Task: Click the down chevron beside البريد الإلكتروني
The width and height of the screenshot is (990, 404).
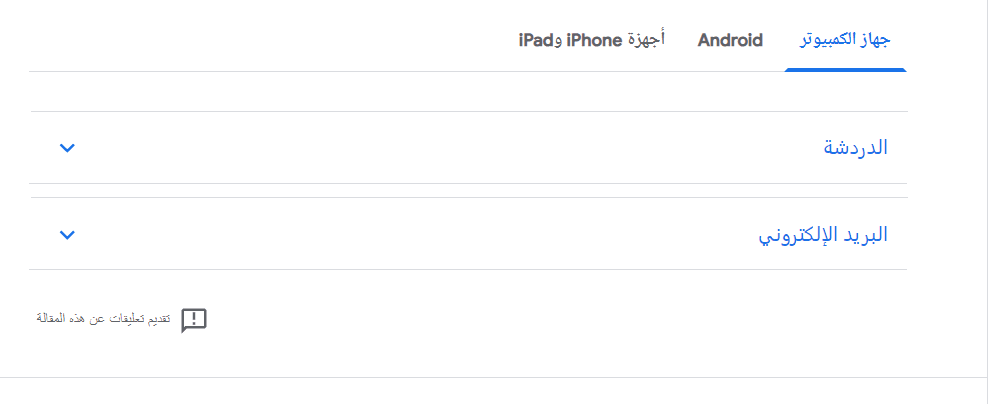Action: [67, 235]
